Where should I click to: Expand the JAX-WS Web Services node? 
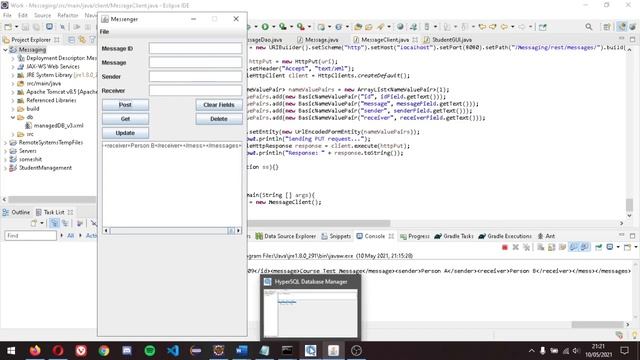pyautogui.click(x=13, y=67)
